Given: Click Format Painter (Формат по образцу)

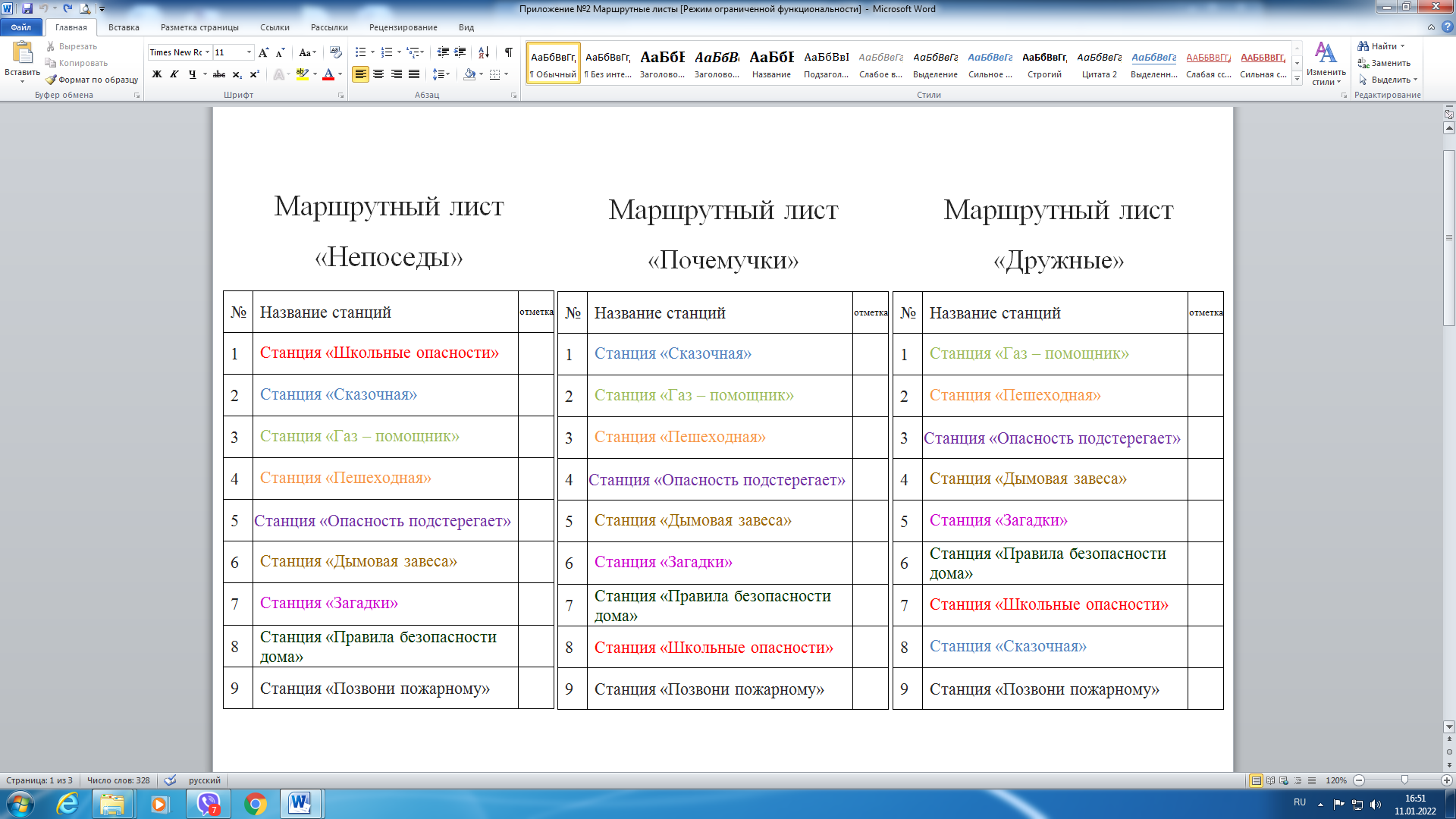Looking at the screenshot, I should tap(92, 80).
